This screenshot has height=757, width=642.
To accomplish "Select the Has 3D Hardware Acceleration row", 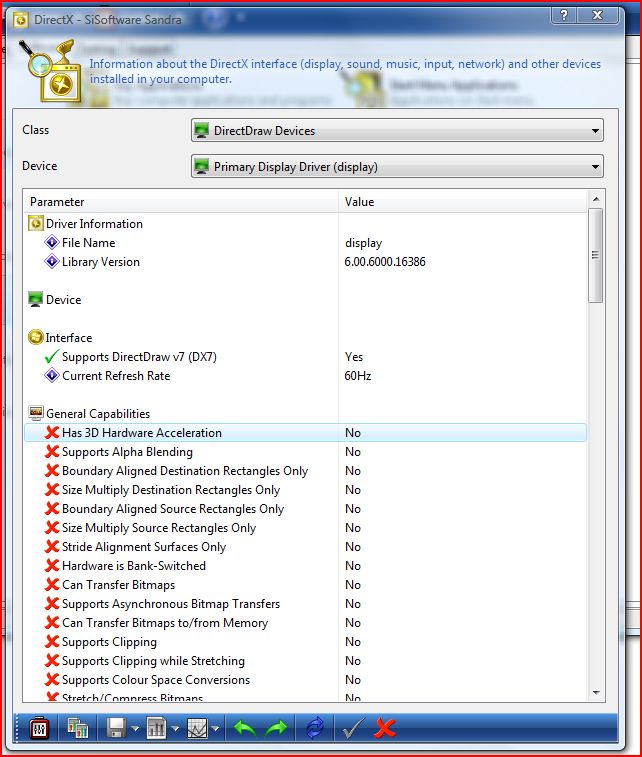I will point(306,433).
